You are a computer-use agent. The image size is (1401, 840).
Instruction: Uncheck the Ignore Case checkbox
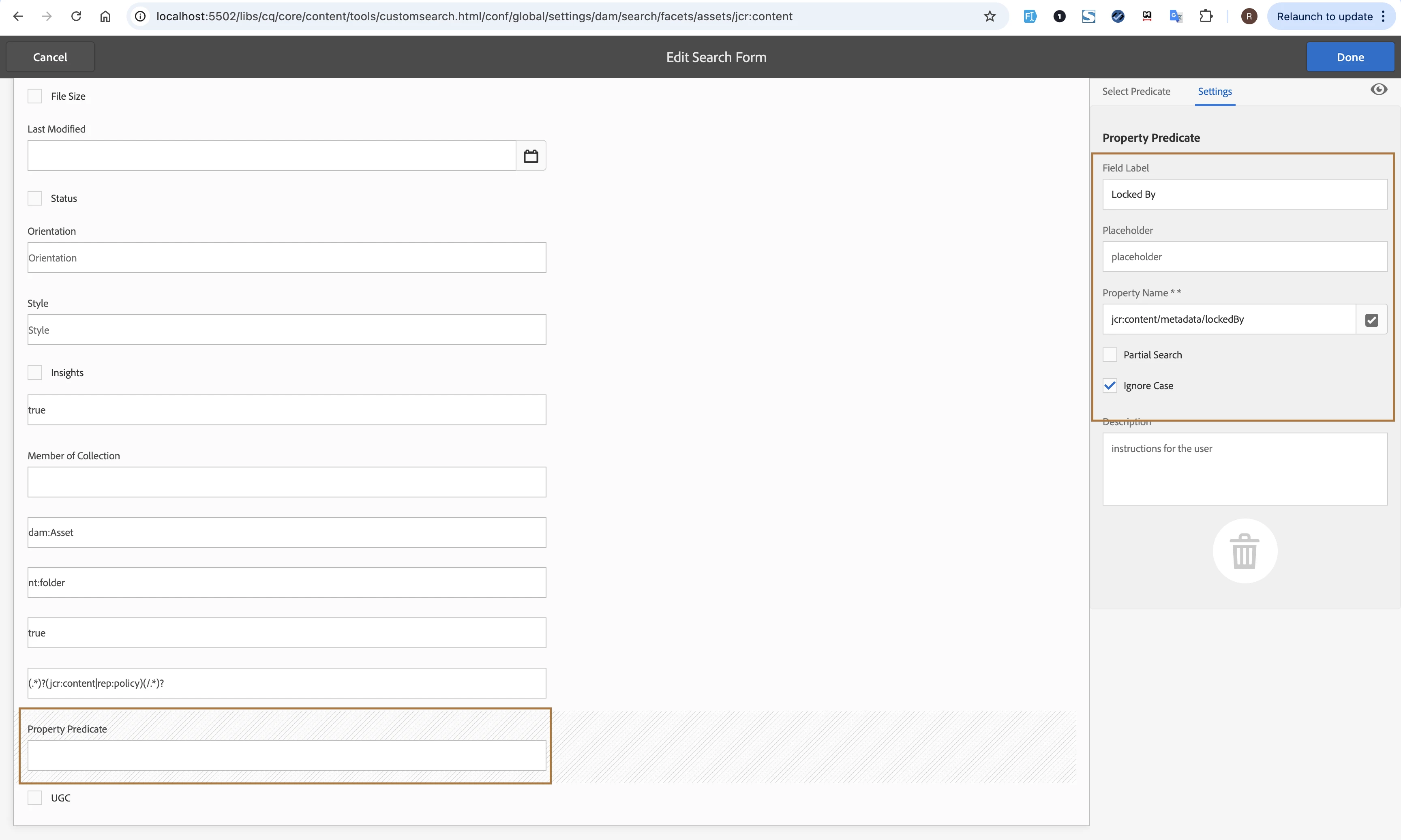1110,386
